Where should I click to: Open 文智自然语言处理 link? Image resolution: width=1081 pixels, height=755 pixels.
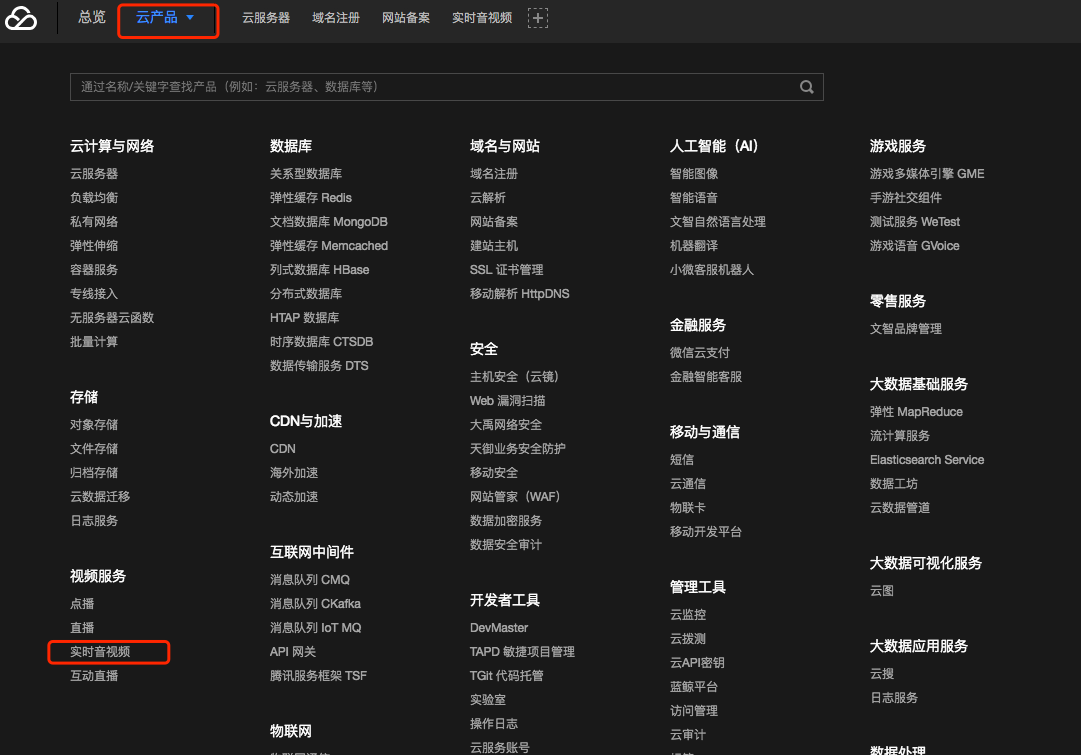tap(718, 222)
